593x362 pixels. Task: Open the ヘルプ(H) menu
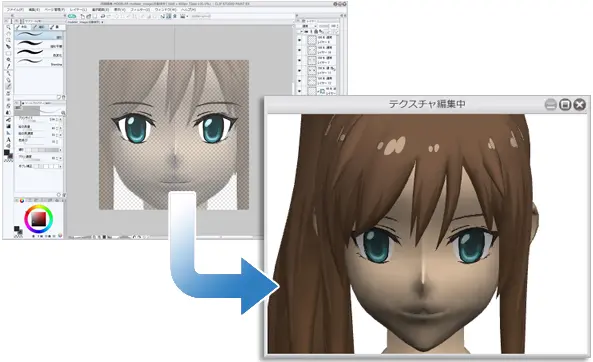[x=188, y=9]
